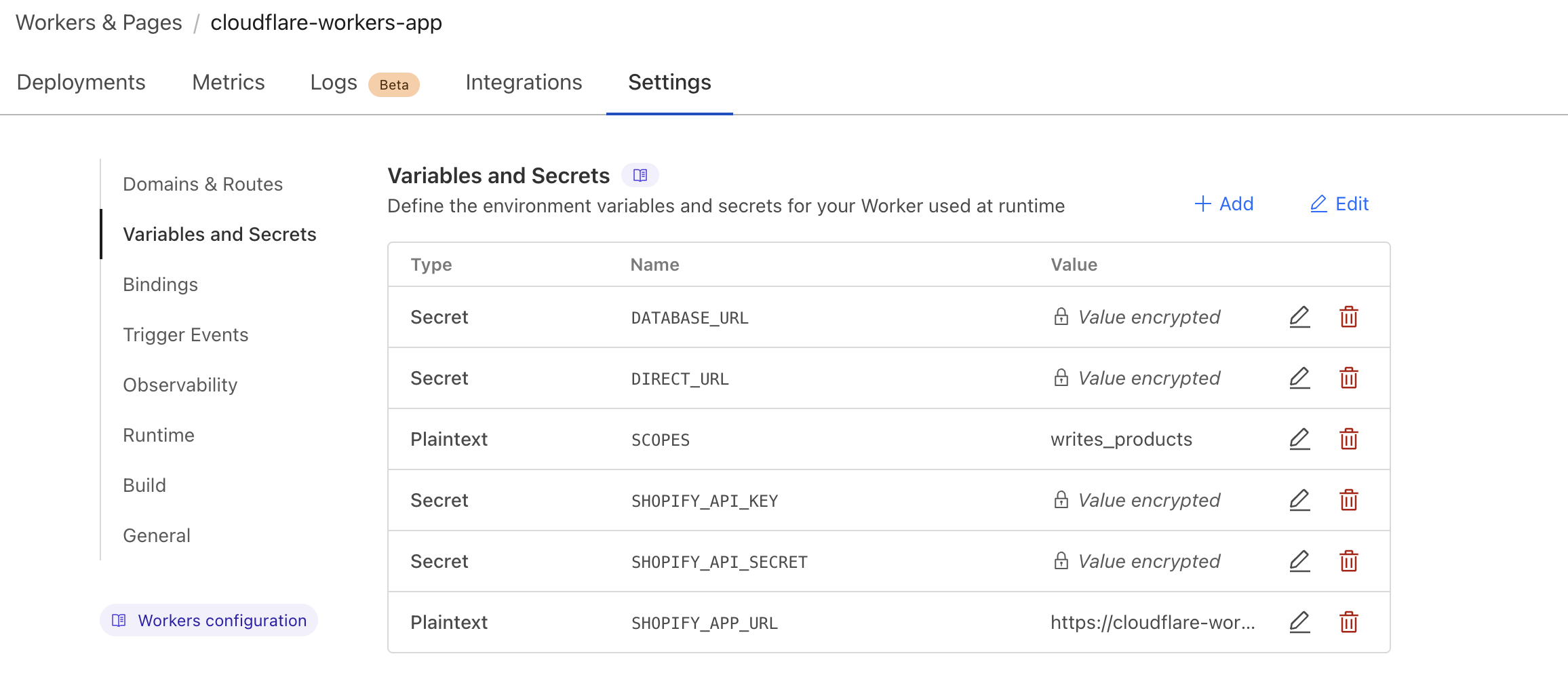The width and height of the screenshot is (1568, 673).
Task: Edit the DATABASE_URL secret pencil icon
Action: tap(1299, 317)
